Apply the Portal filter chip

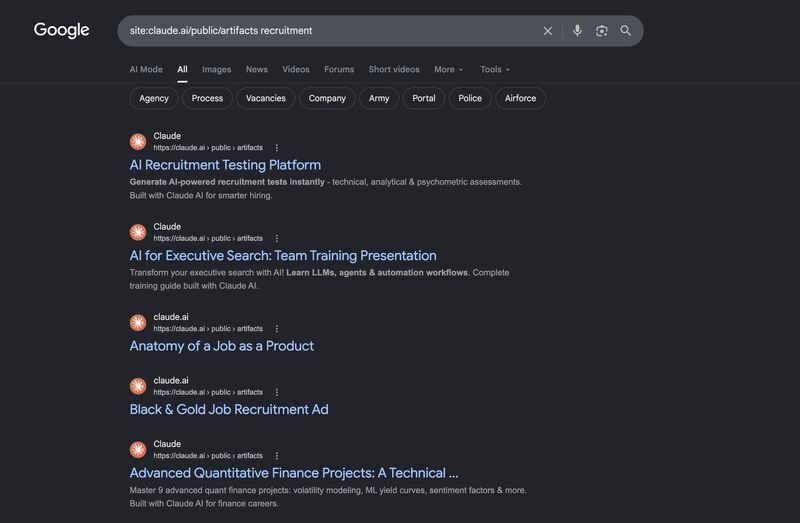[x=423, y=98]
